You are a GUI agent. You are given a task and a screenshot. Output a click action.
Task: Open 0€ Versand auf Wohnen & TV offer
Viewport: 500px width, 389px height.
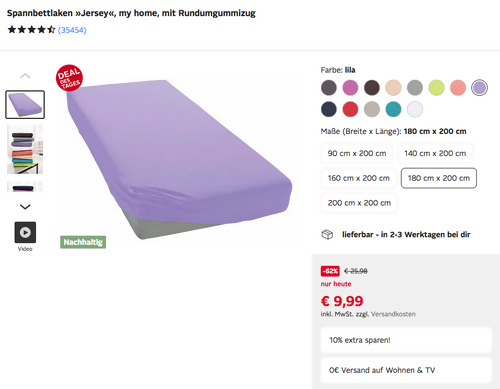tap(406, 370)
